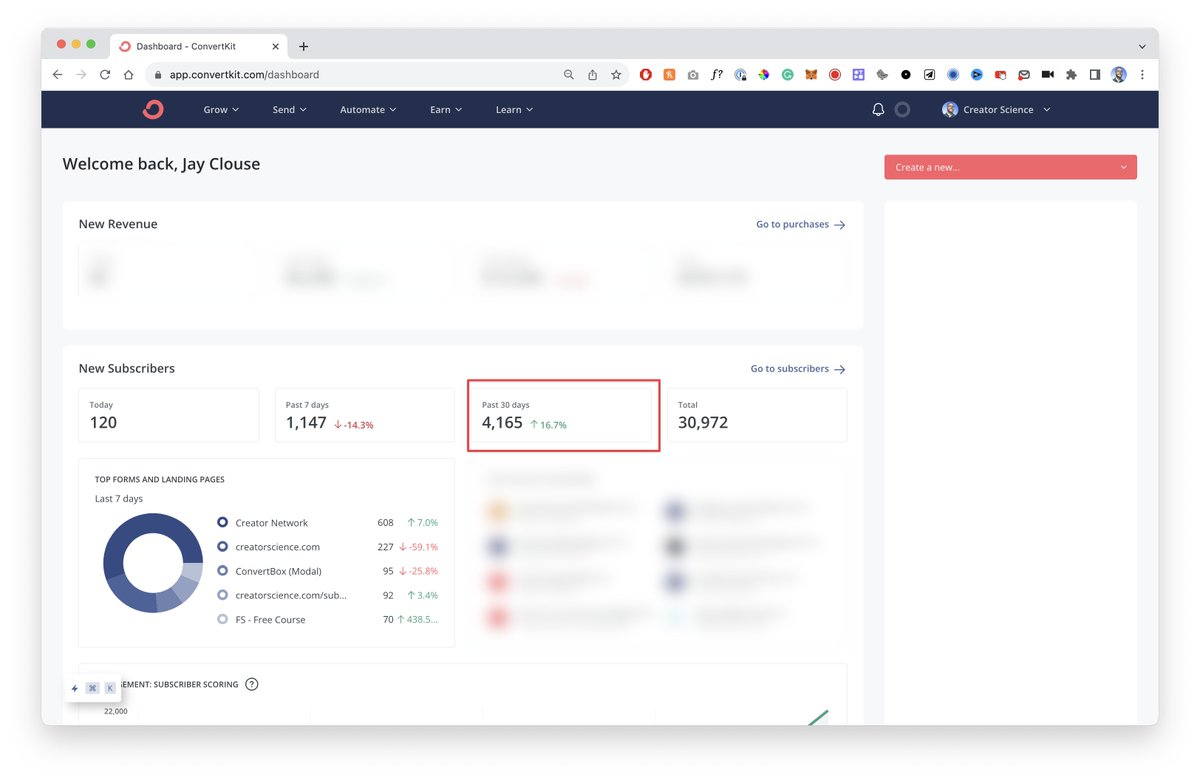Open the MetaMask fox extension
The width and height of the screenshot is (1200, 780).
(811, 75)
